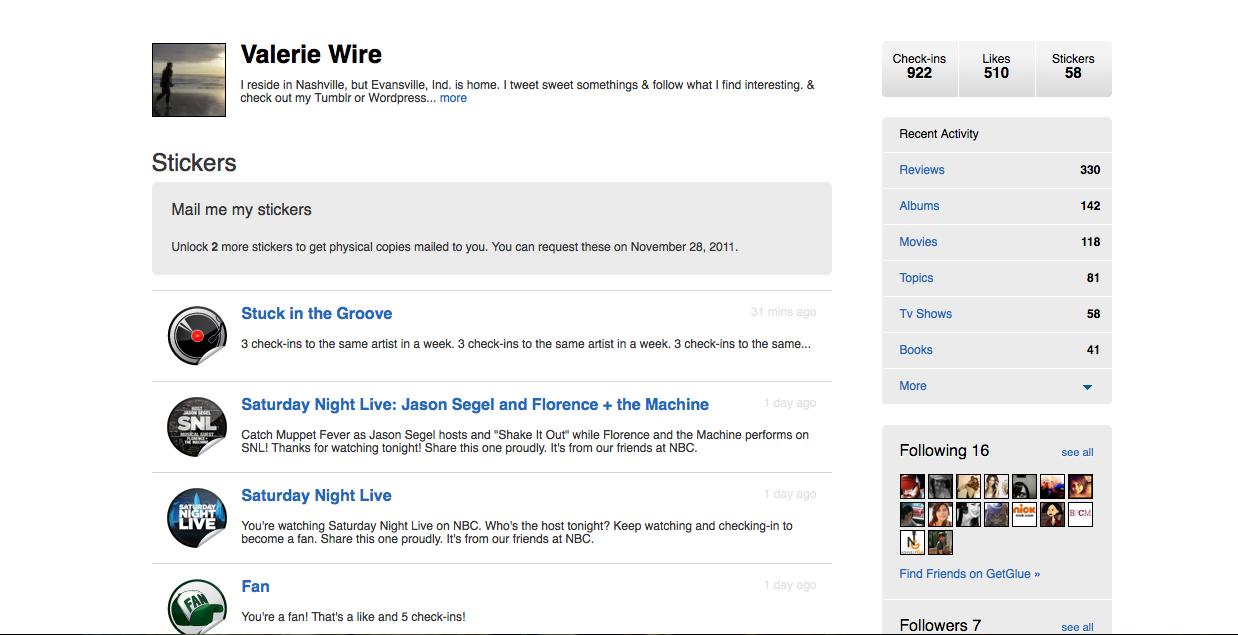Click the Saturday Night Live sticker icon
The width and height of the screenshot is (1238, 635).
pos(197,518)
